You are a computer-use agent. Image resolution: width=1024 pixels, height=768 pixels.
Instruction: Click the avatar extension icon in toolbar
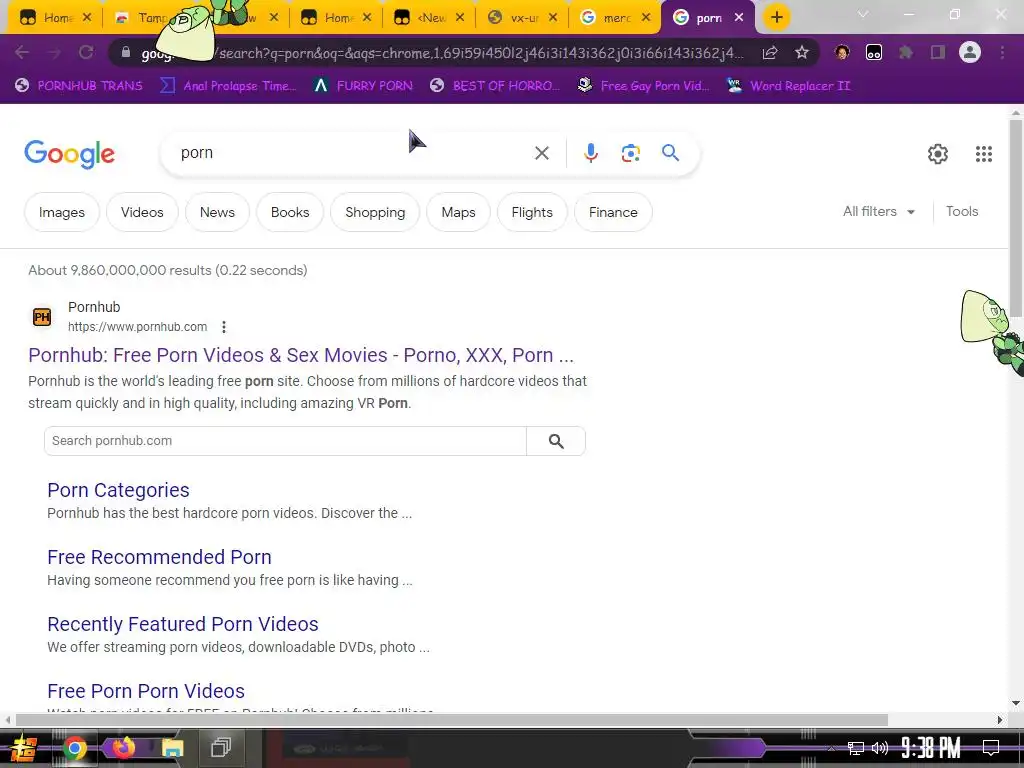842,52
